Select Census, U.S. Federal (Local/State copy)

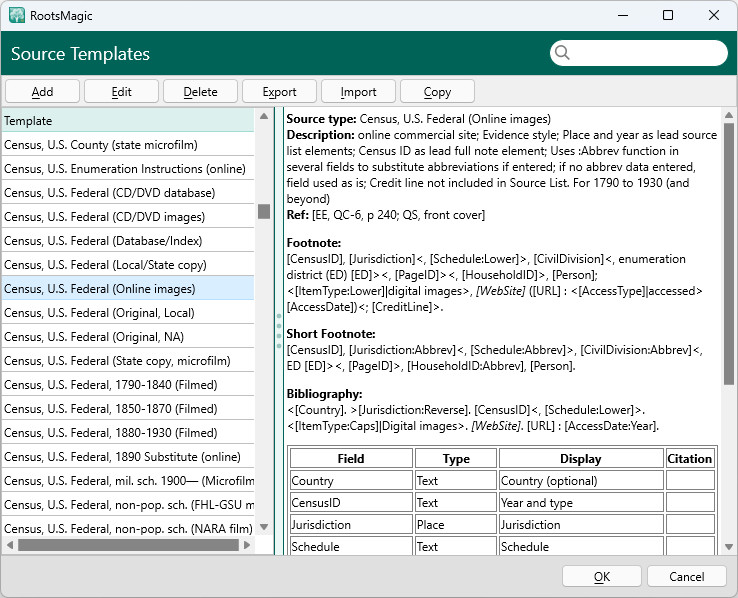pos(128,264)
